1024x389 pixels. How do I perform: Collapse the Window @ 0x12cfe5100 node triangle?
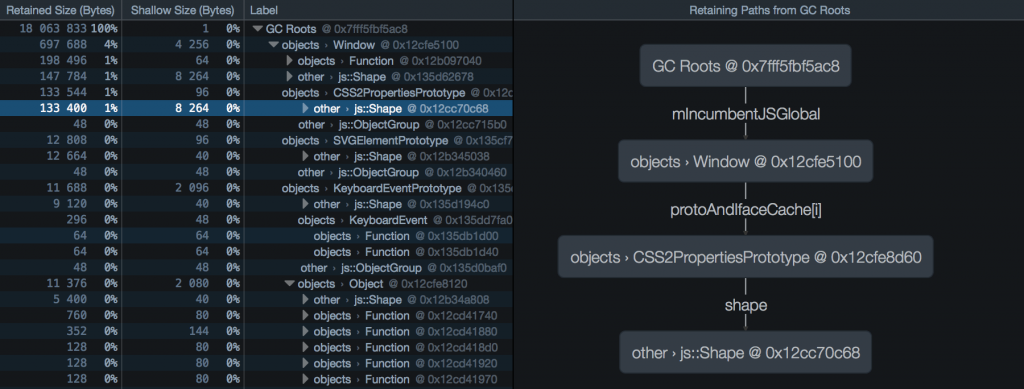[273, 45]
